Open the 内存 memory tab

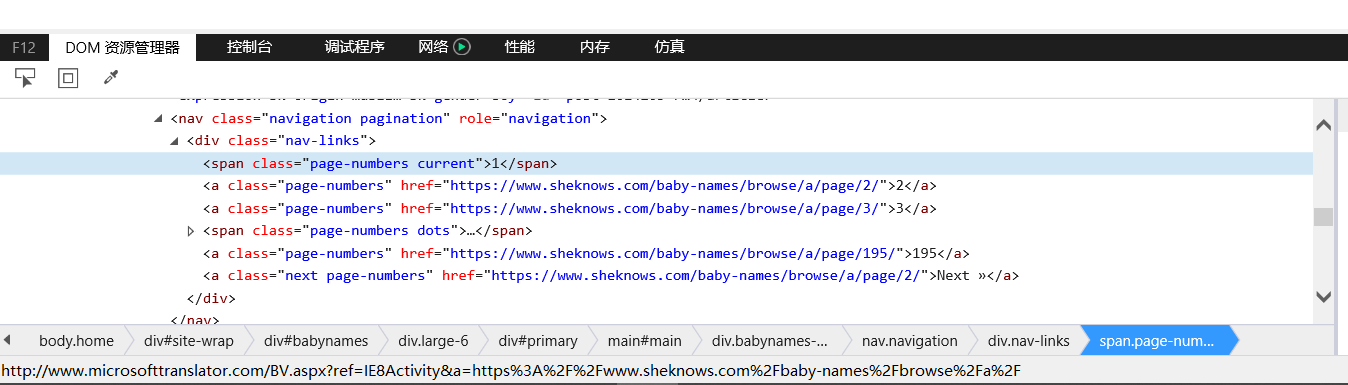coord(595,47)
